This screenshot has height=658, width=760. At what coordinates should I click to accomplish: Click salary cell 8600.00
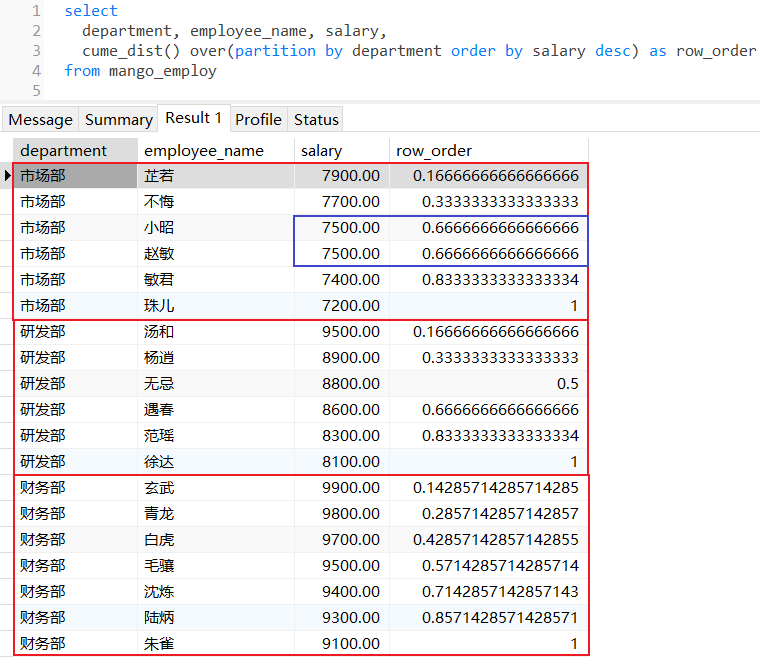coord(342,409)
